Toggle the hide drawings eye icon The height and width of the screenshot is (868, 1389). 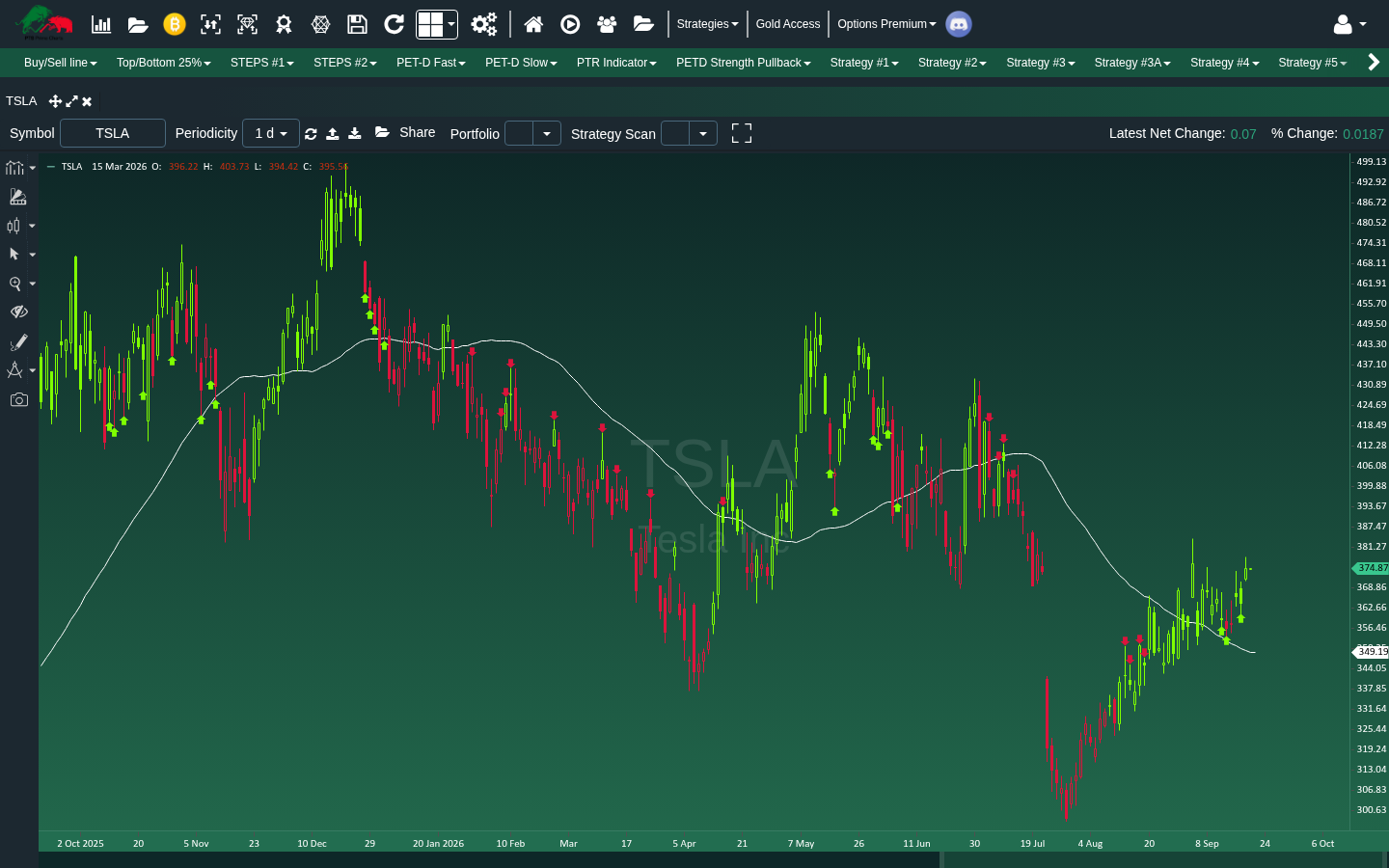click(x=18, y=312)
